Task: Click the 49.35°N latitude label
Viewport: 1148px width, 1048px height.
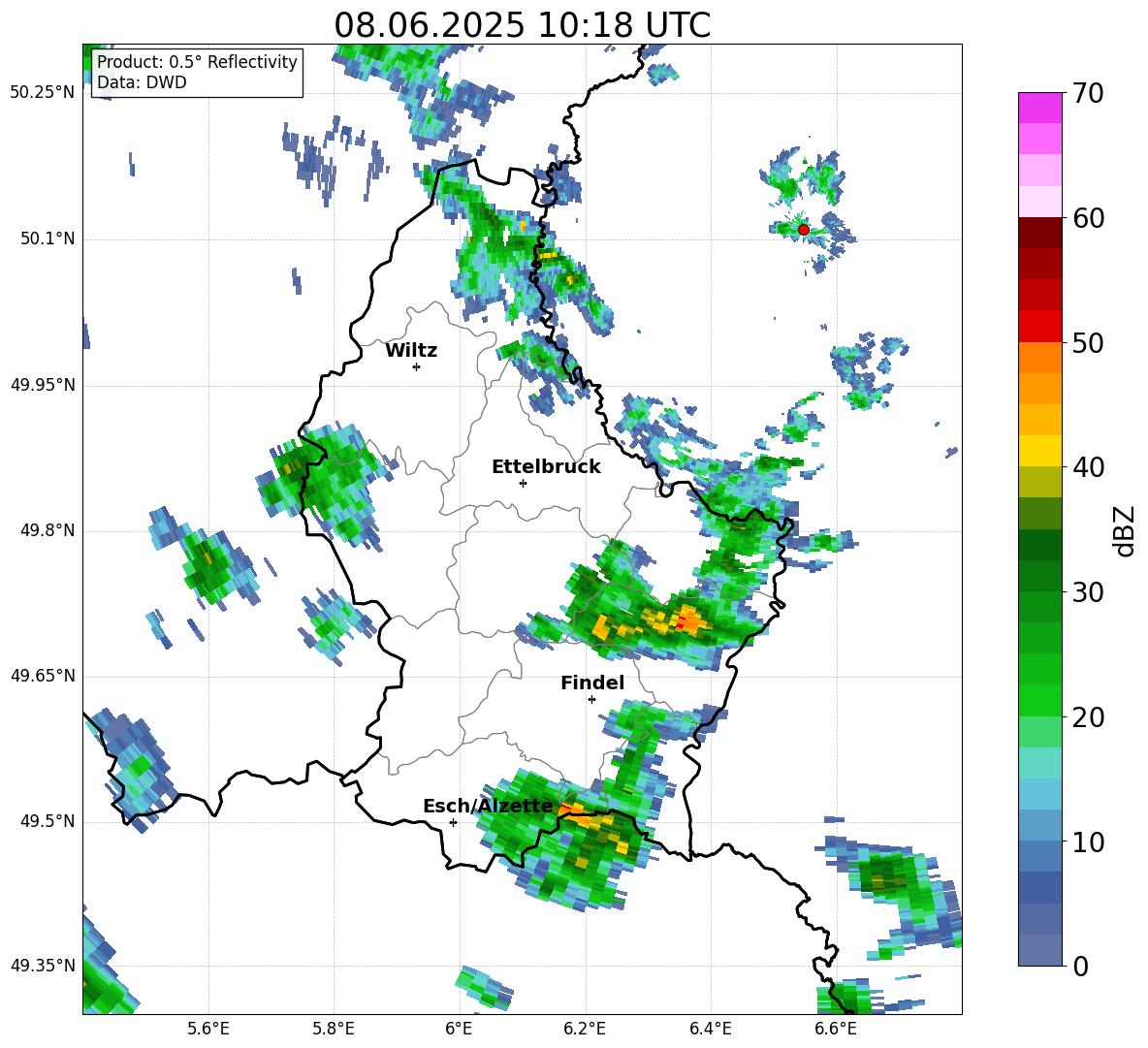Action: 43,966
